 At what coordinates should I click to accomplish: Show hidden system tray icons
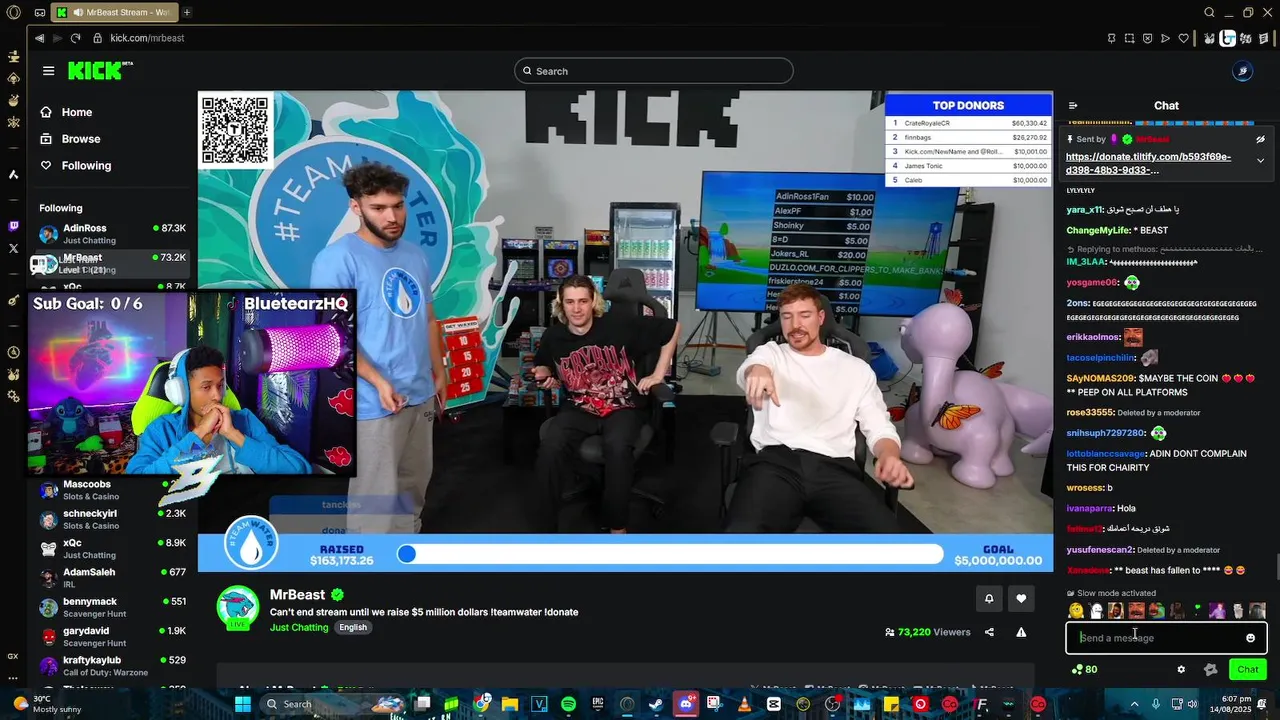[1135, 704]
